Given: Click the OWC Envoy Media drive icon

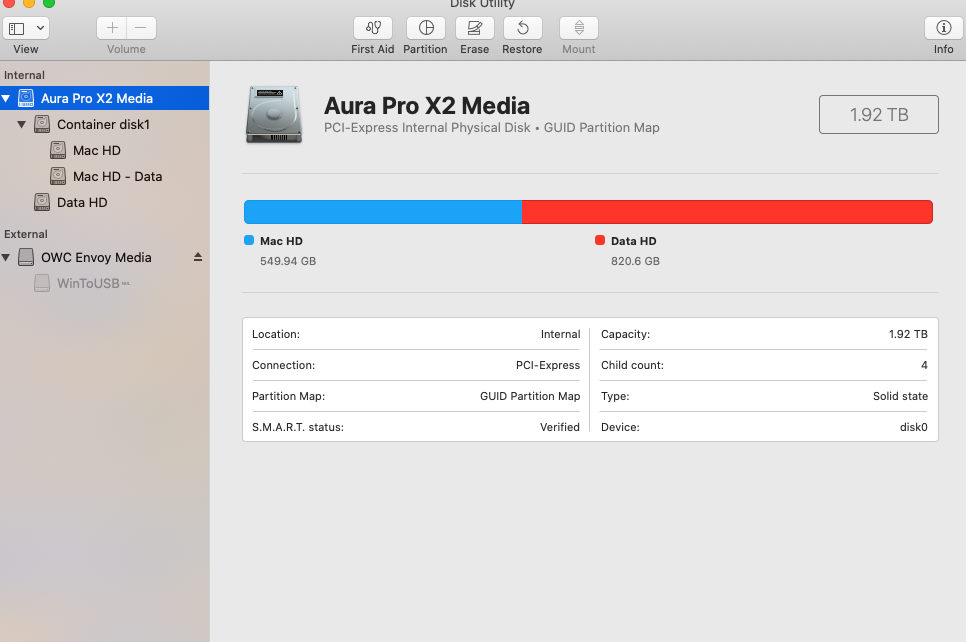Looking at the screenshot, I should click(x=26, y=257).
